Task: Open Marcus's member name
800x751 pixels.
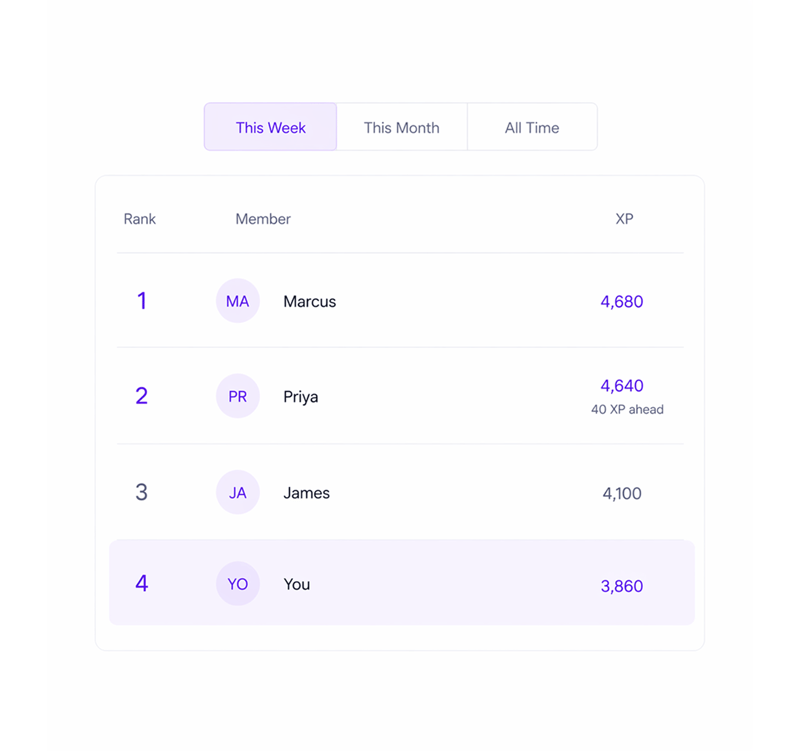Action: click(309, 301)
